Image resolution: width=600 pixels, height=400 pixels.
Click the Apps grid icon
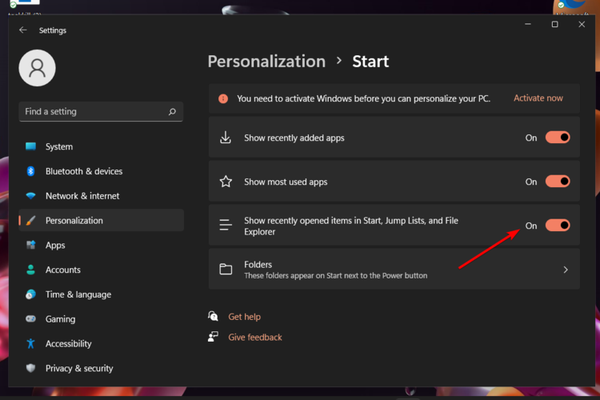pyautogui.click(x=31, y=245)
